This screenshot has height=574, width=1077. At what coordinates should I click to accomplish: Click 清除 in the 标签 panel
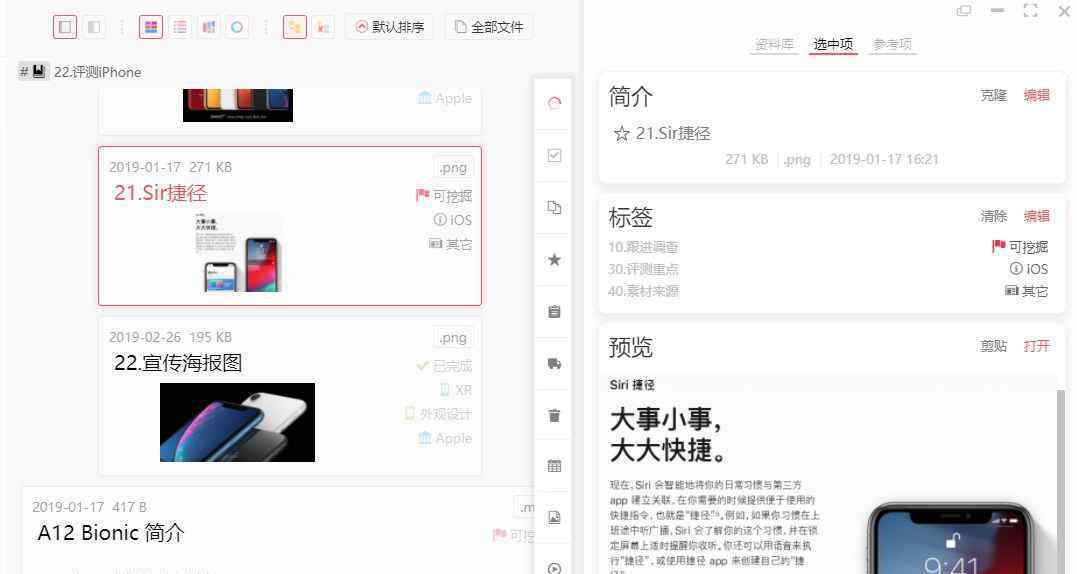993,216
